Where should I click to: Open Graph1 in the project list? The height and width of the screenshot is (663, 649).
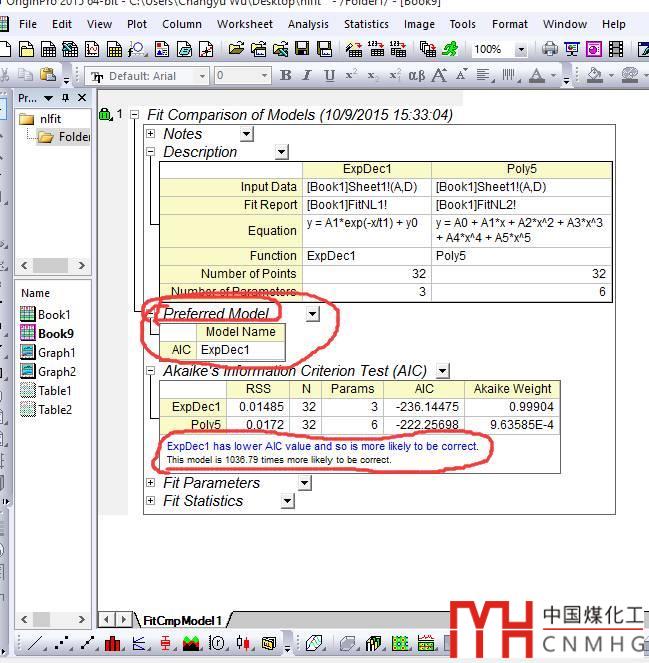coord(56,353)
